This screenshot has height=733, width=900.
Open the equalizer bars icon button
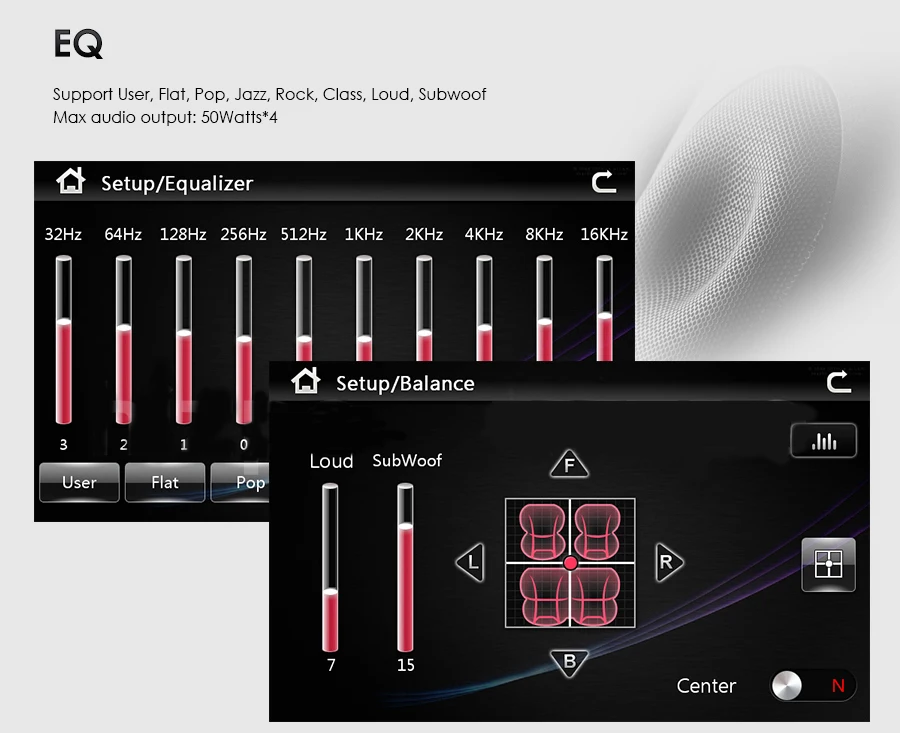click(x=824, y=440)
